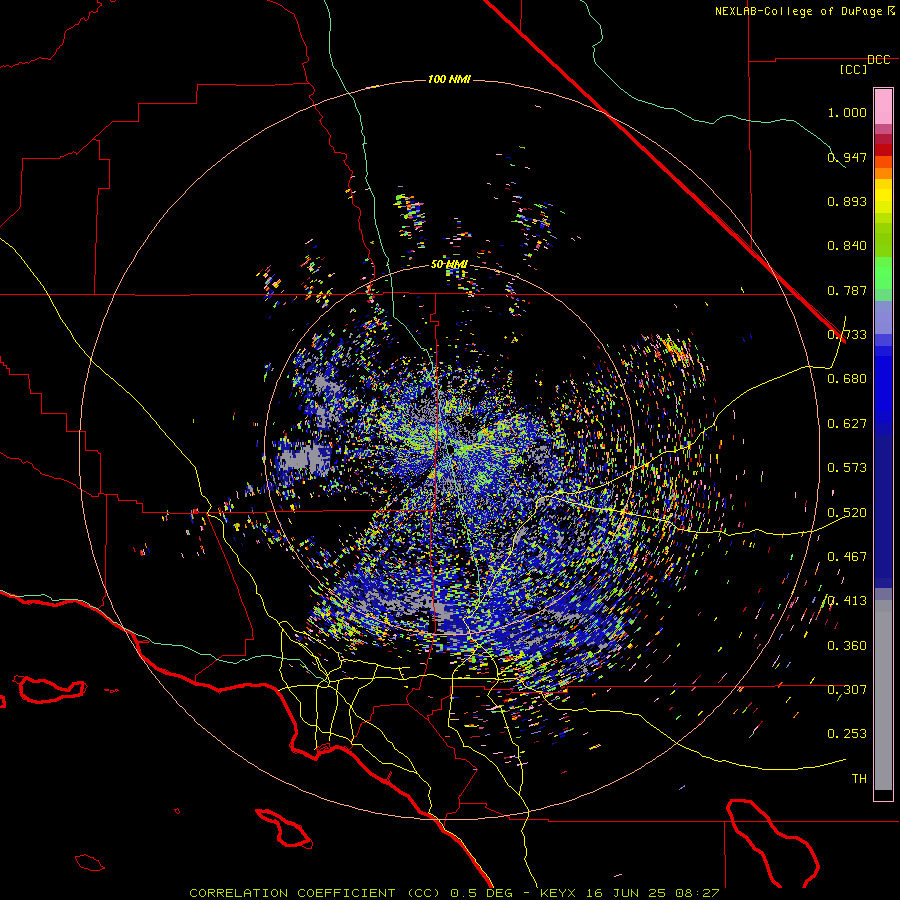Click the 16 JUN 25 date text

click(x=625, y=893)
